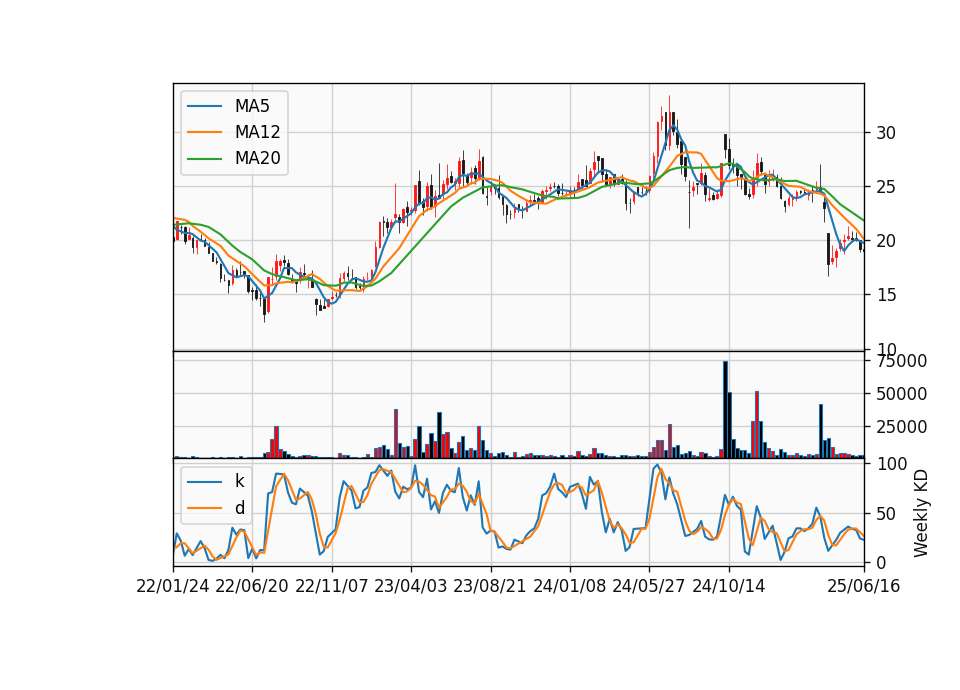The image size is (960, 690).
Task: Click the MA12 legend label
Action: coord(257,132)
